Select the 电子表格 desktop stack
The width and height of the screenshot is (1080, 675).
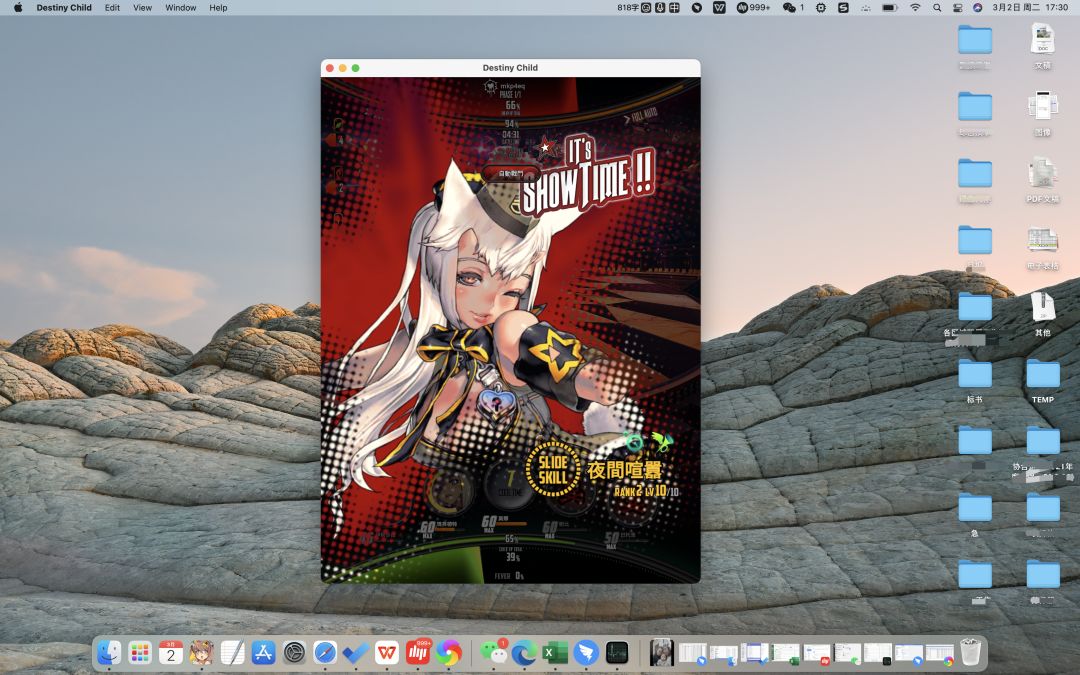[1043, 247]
